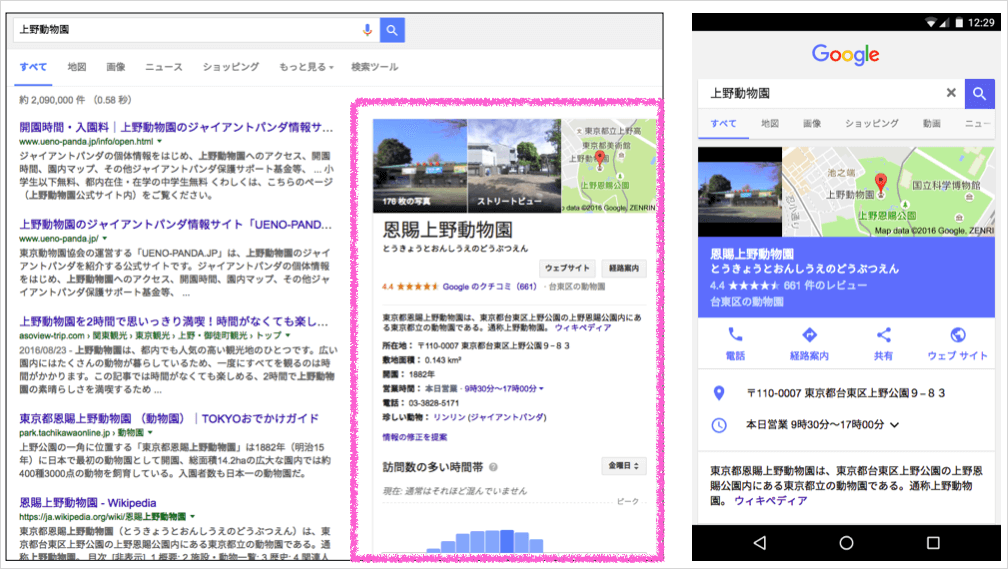Tap the location pin icon beside address
This screenshot has height=569, width=1008.
(x=719, y=393)
